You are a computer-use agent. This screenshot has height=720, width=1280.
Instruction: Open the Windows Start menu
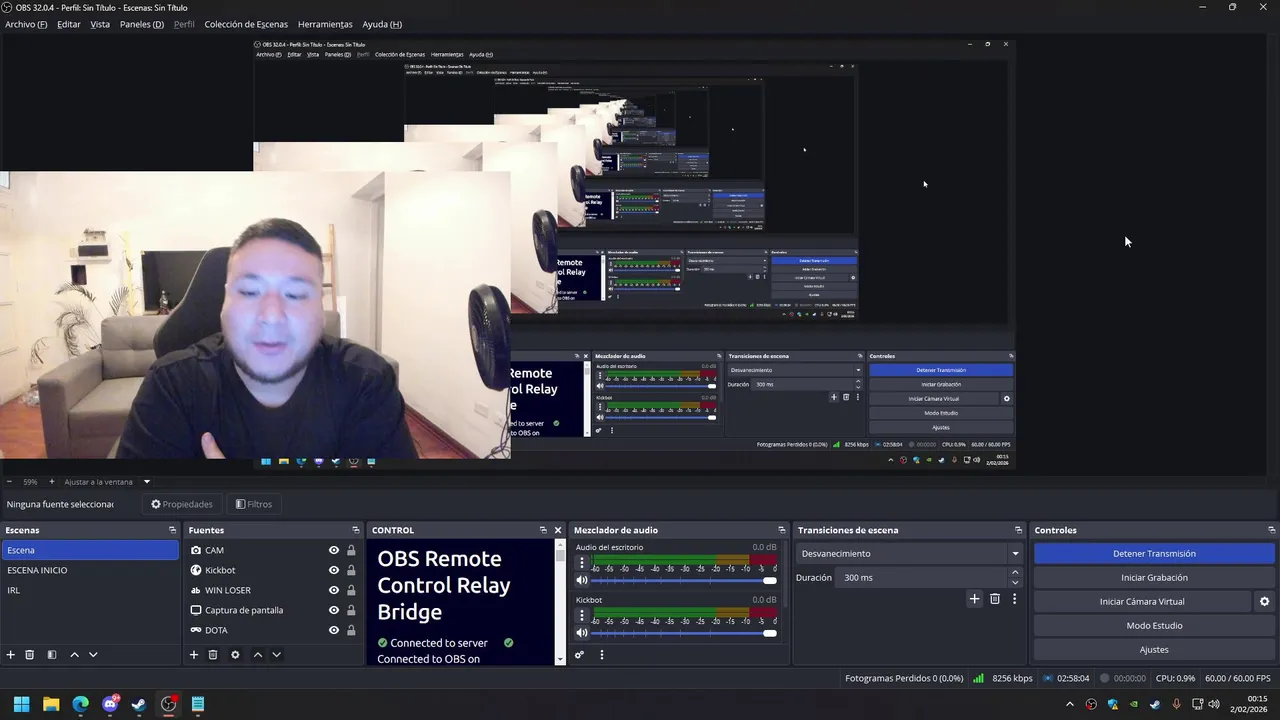coord(21,704)
